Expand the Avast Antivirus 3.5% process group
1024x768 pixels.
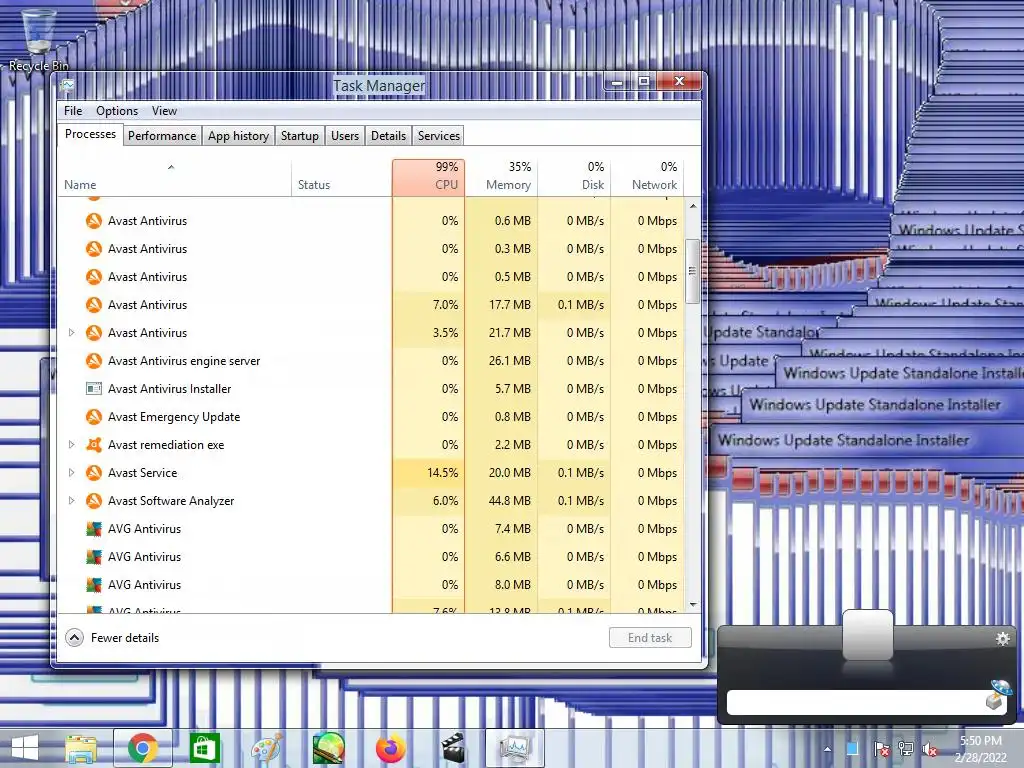pos(72,333)
